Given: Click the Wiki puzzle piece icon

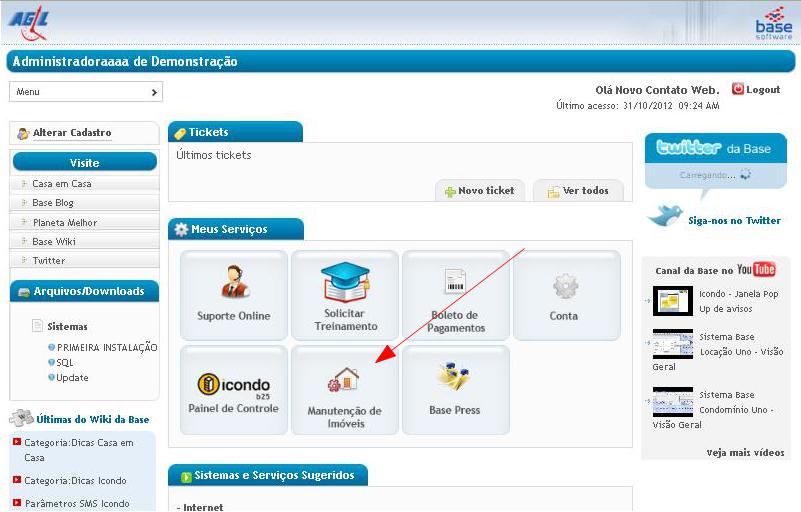Looking at the screenshot, I should pos(21,418).
